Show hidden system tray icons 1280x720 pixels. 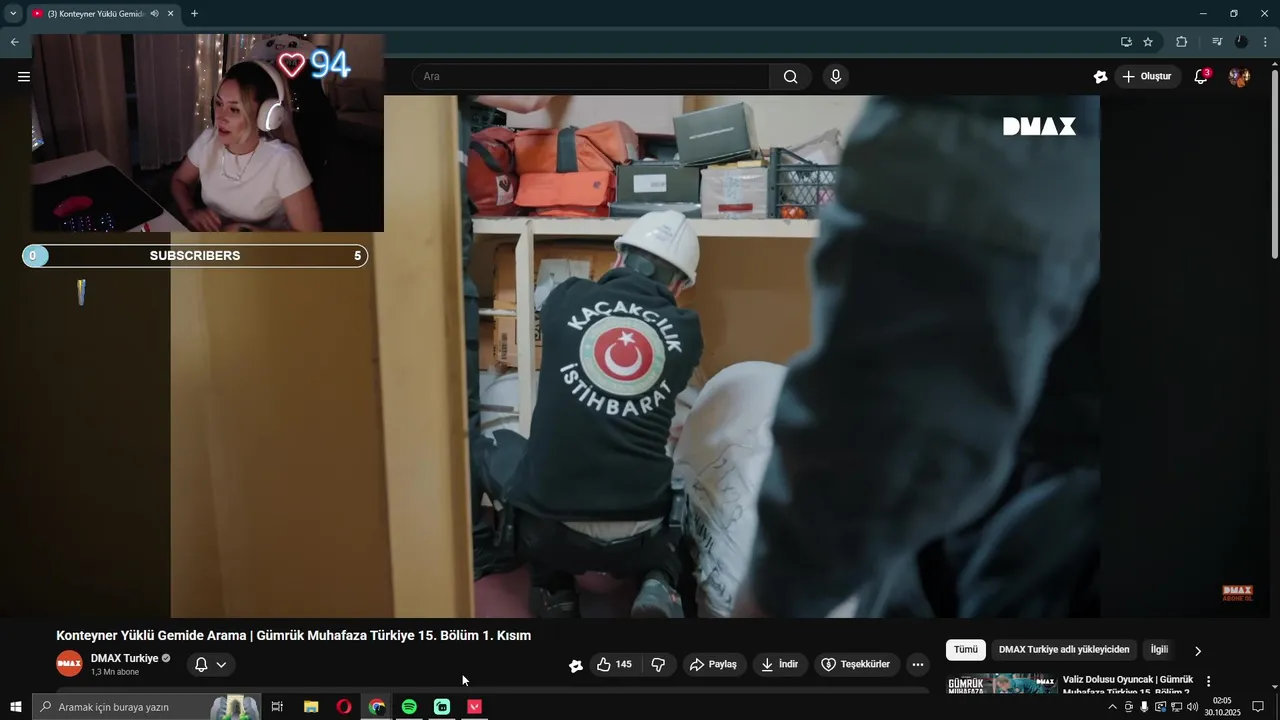[x=1112, y=707]
